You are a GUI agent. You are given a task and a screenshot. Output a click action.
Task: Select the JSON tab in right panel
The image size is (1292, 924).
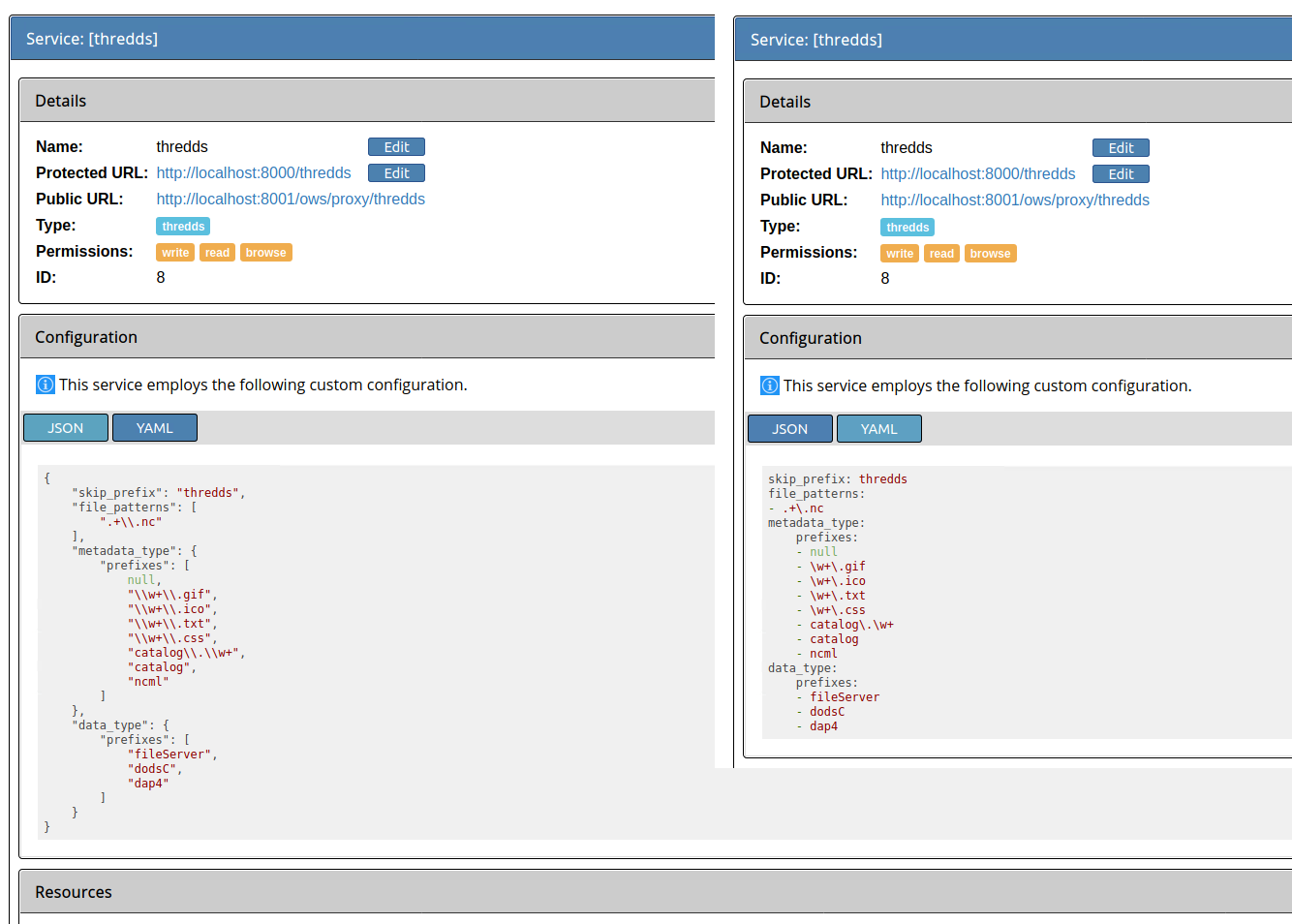pos(790,429)
